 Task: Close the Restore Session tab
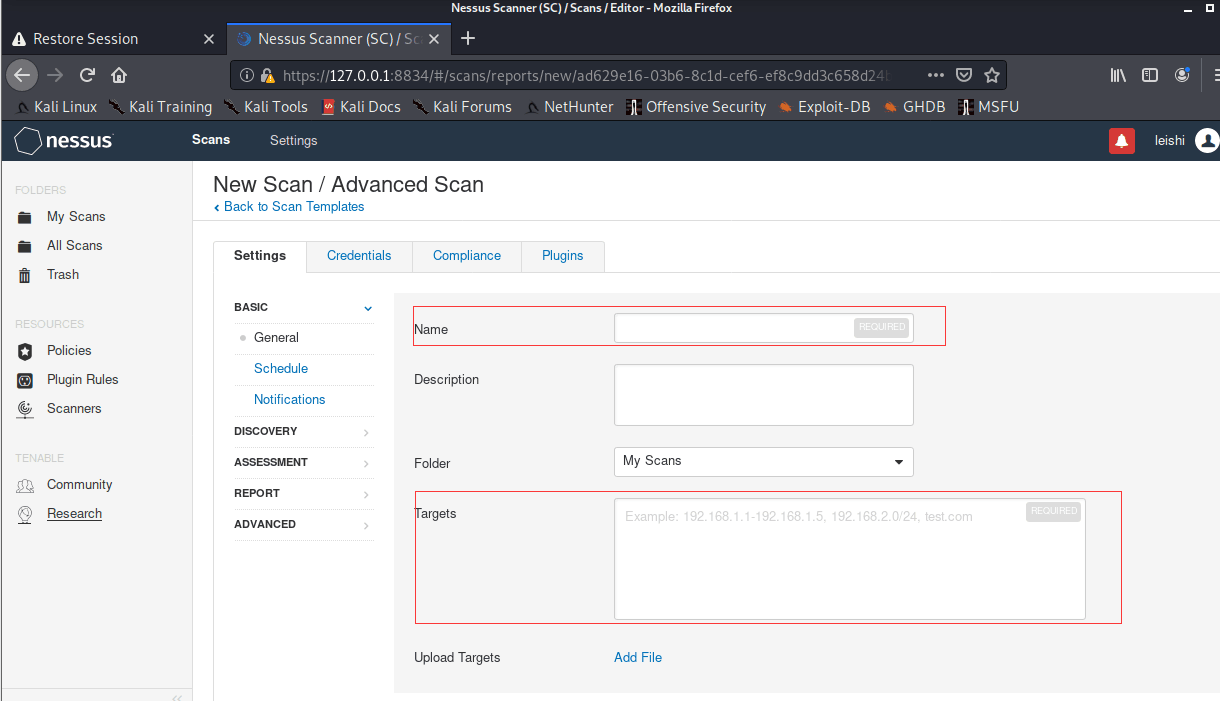209,39
